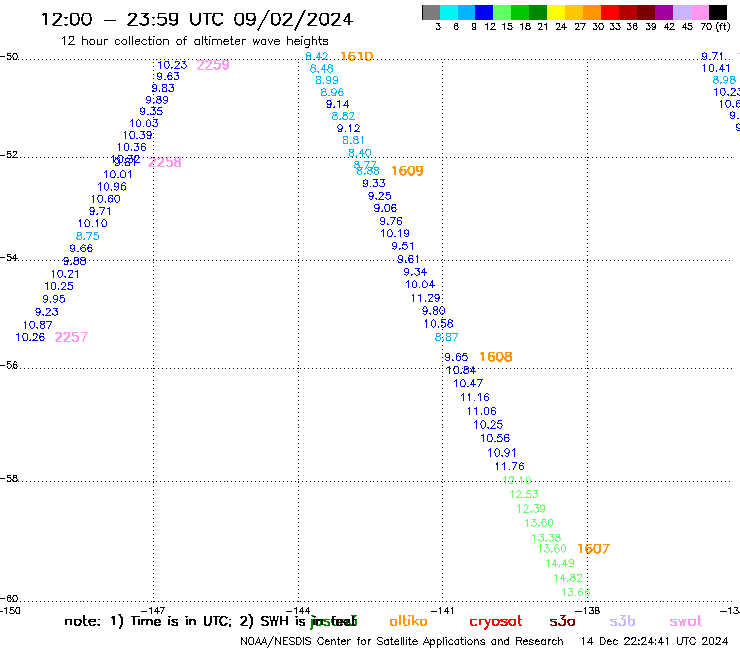Click the value 10.04 on the middle track
This screenshot has width=740, height=650.
pyautogui.click(x=420, y=284)
